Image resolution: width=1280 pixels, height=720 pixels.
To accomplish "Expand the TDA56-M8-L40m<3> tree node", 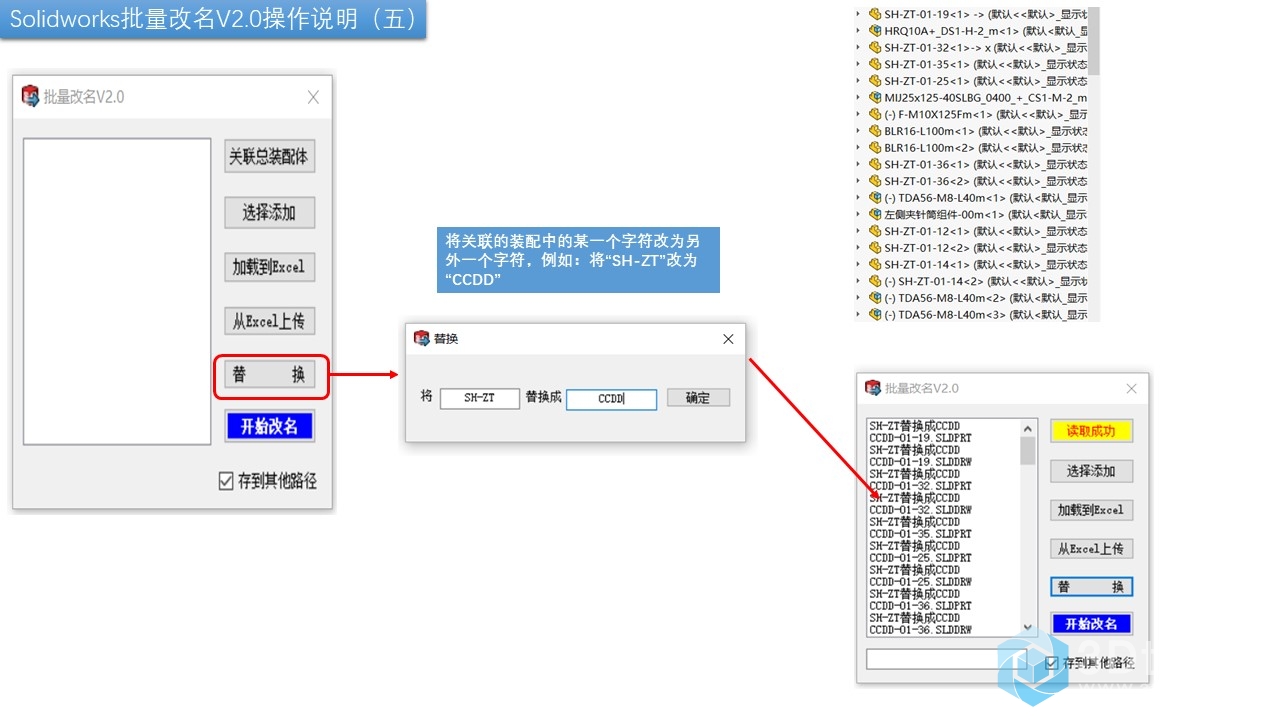I will click(x=859, y=314).
